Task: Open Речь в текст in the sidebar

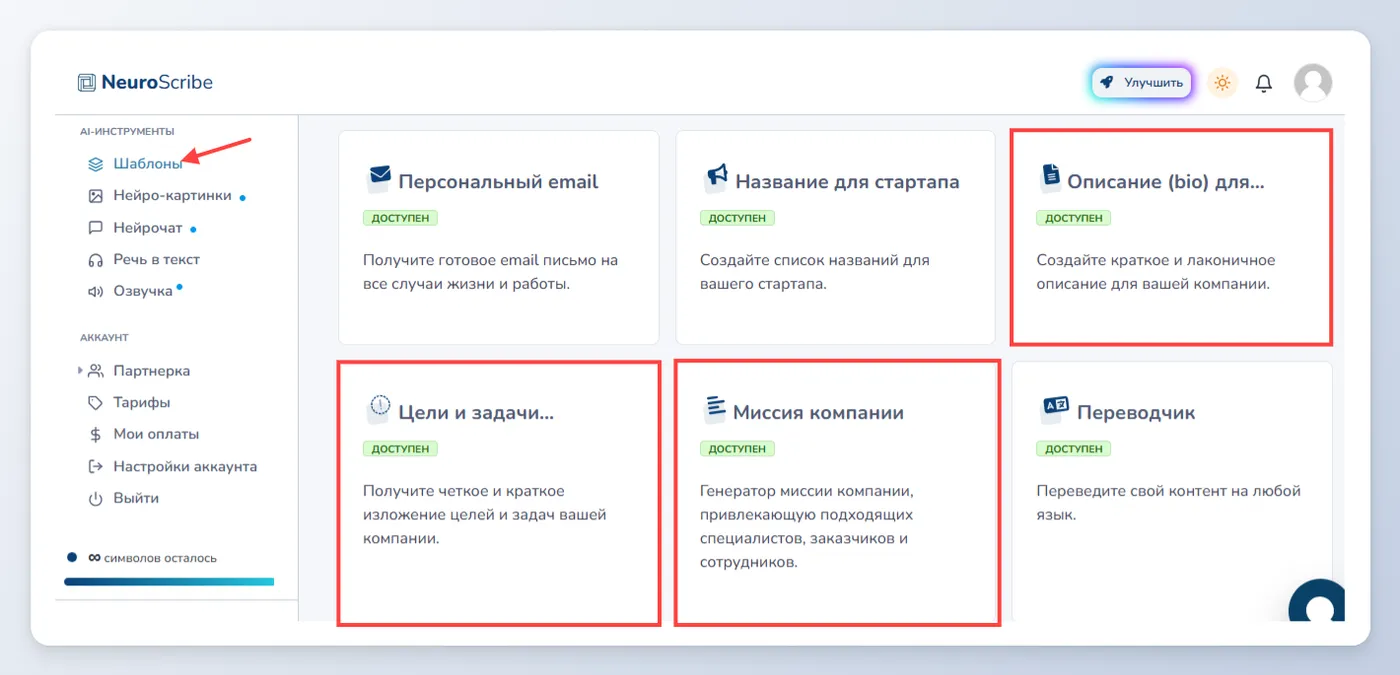Action: [156, 259]
